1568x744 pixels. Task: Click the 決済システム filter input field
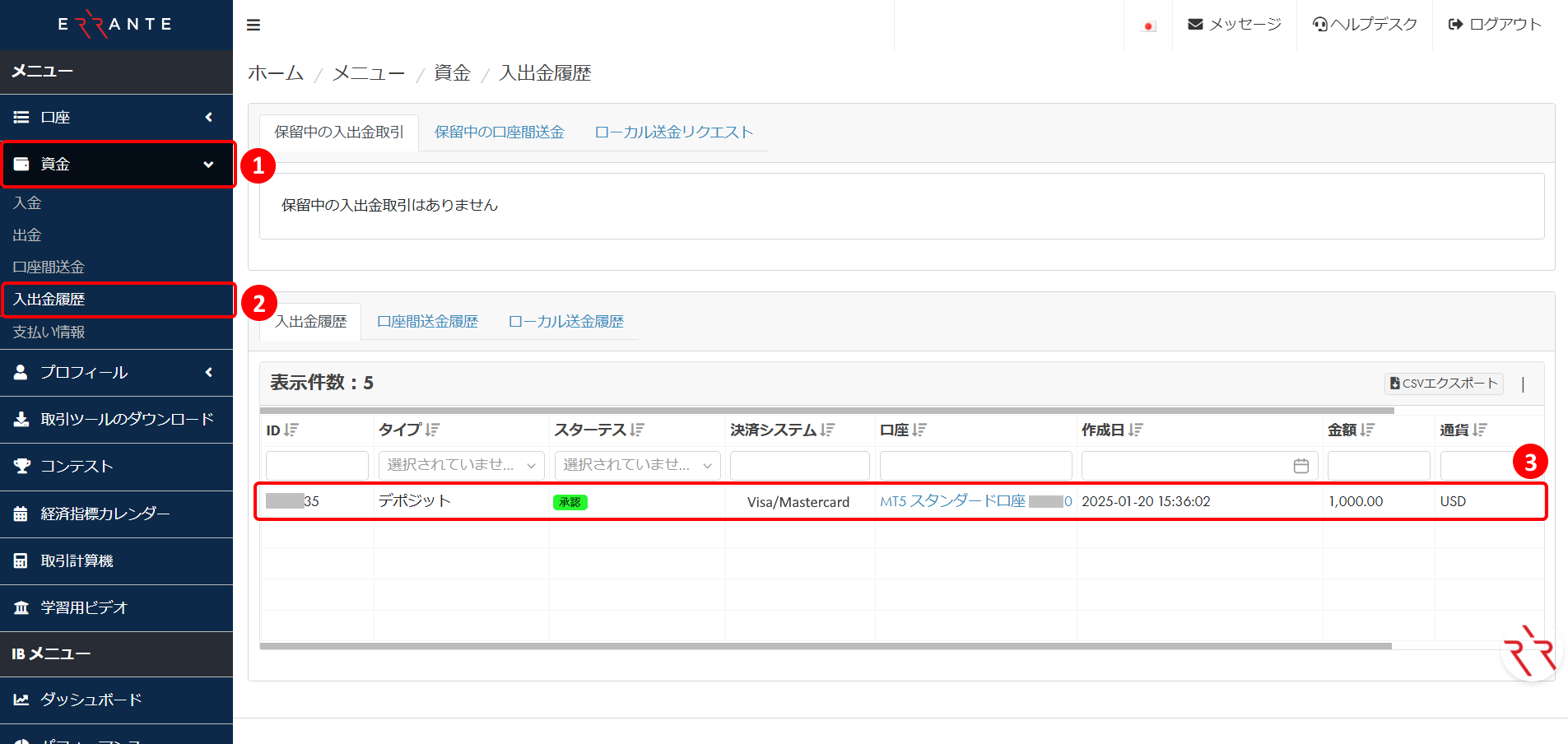point(799,466)
